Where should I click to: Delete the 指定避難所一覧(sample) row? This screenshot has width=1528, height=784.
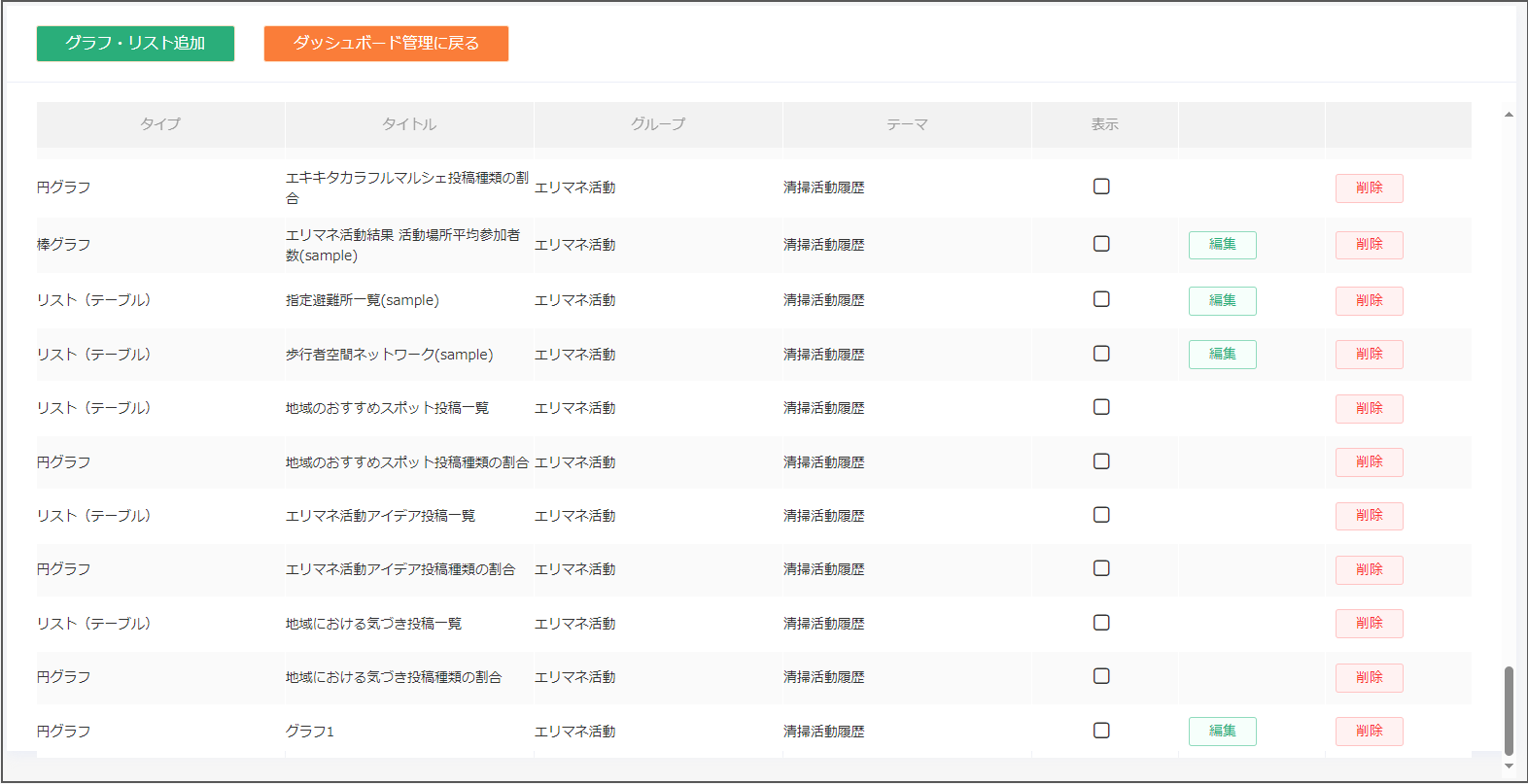click(1370, 301)
